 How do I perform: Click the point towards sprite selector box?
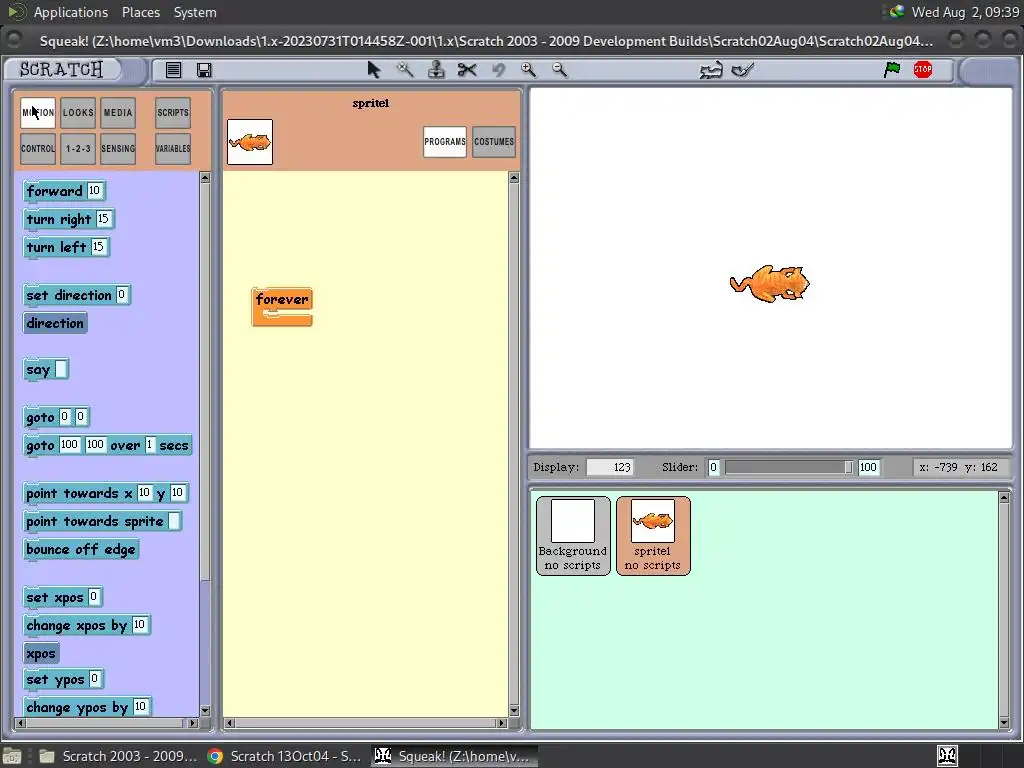pos(174,521)
